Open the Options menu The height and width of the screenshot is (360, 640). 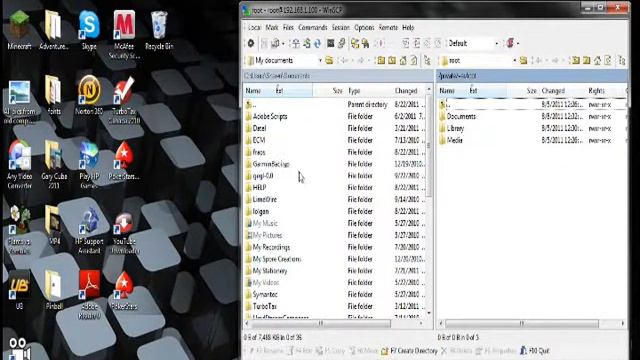[364, 27]
